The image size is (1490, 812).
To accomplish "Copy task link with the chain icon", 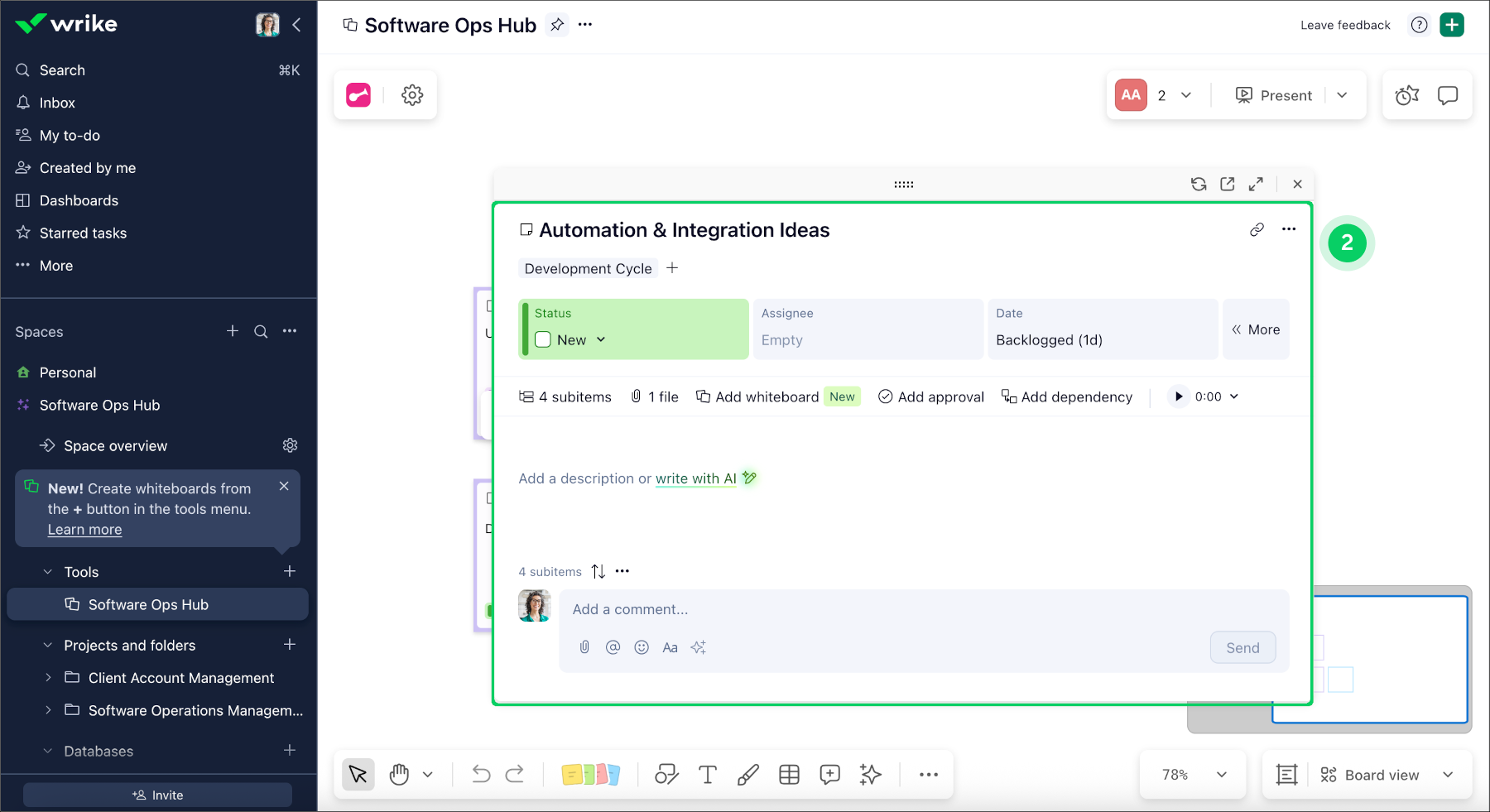I will [1257, 229].
